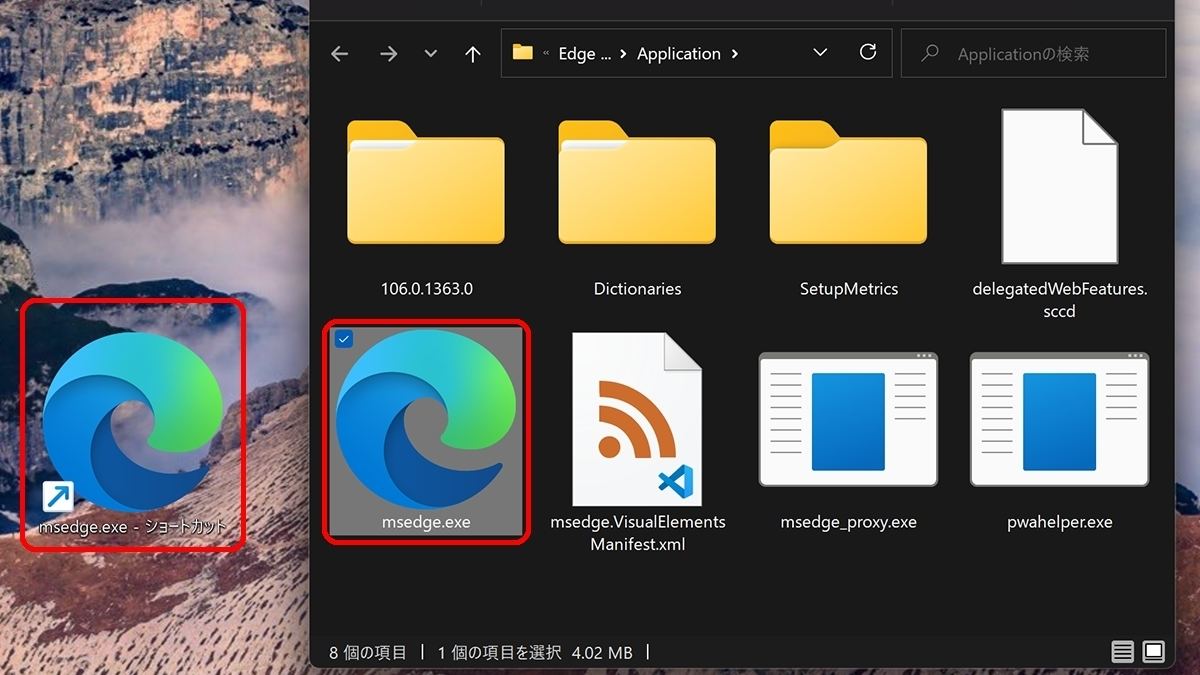The image size is (1200, 675).
Task: Click the SetupMetrics folder name
Action: click(x=849, y=289)
